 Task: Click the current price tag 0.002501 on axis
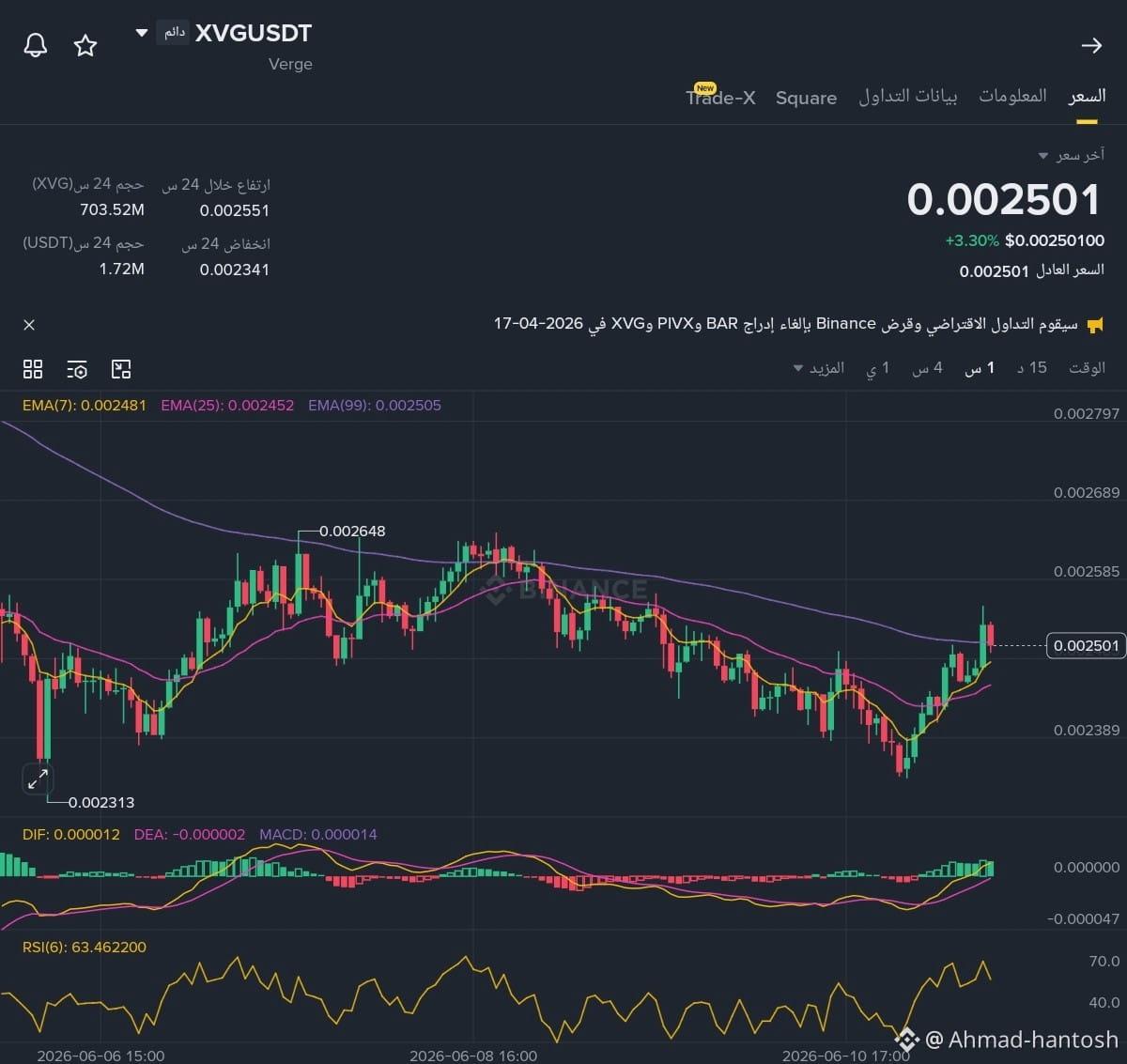pyautogui.click(x=1086, y=645)
